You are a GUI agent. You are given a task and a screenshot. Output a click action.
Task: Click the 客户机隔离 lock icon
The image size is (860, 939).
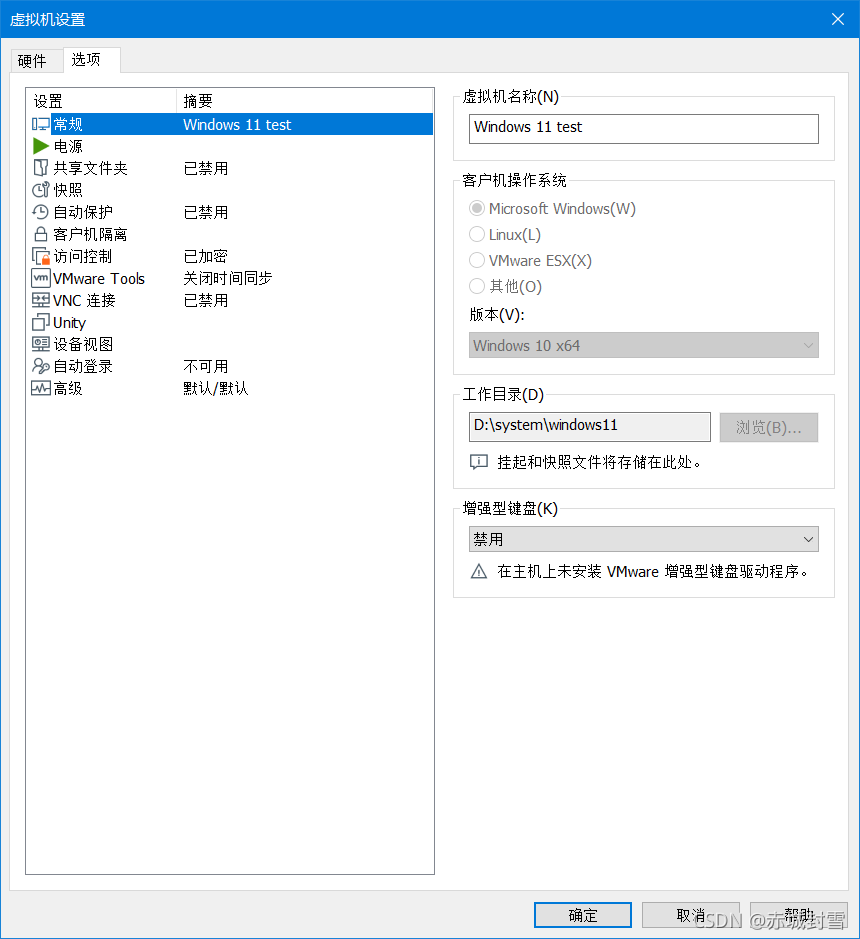pos(41,234)
